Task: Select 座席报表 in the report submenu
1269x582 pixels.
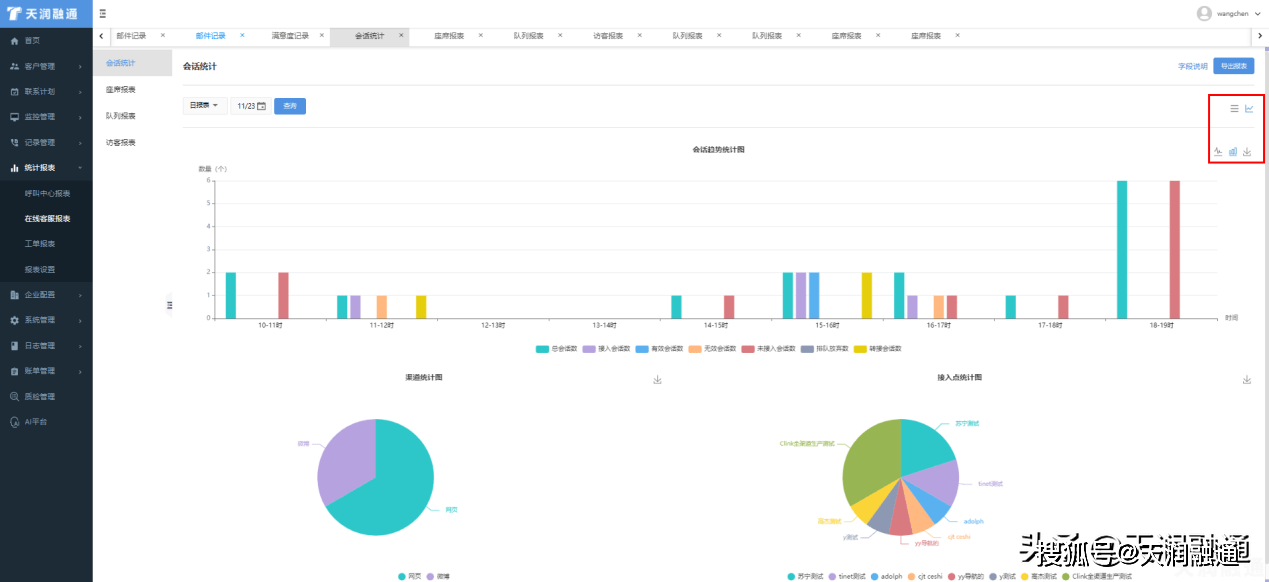Action: coord(121,90)
